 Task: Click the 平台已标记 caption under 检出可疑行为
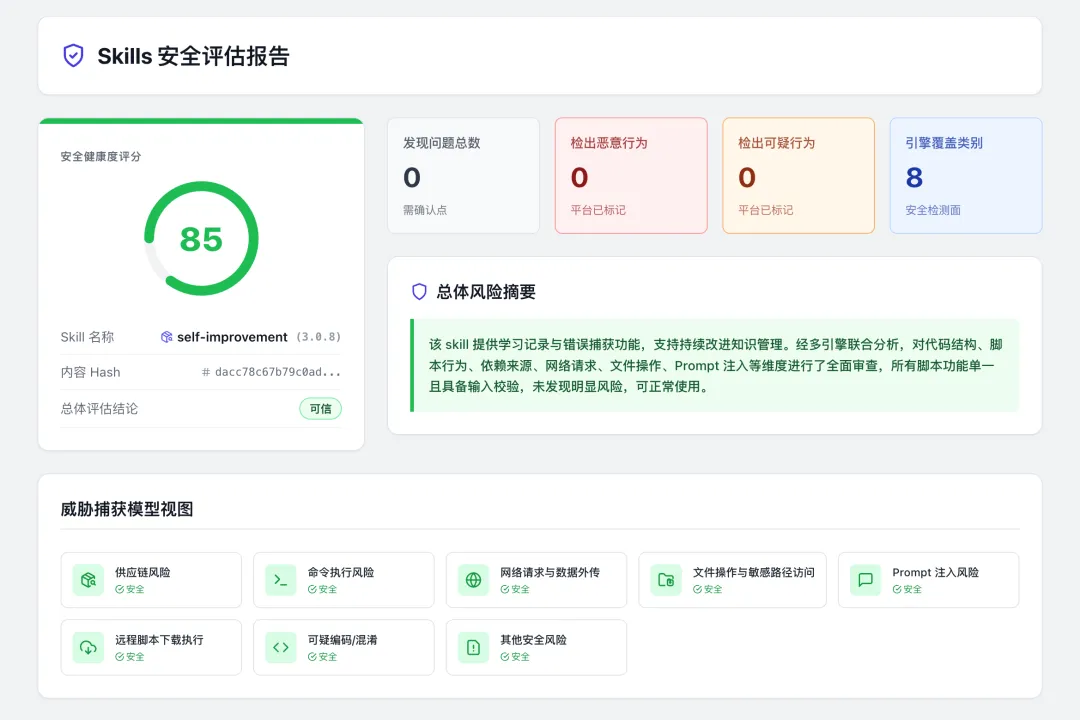[765, 210]
